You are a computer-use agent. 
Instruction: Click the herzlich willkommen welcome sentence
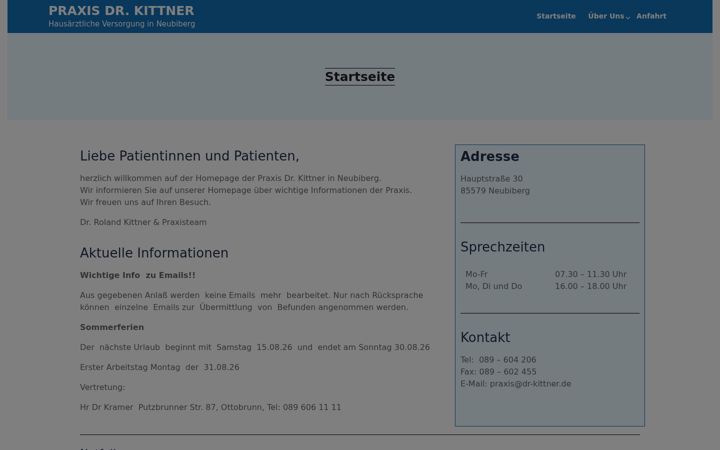[x=231, y=178]
